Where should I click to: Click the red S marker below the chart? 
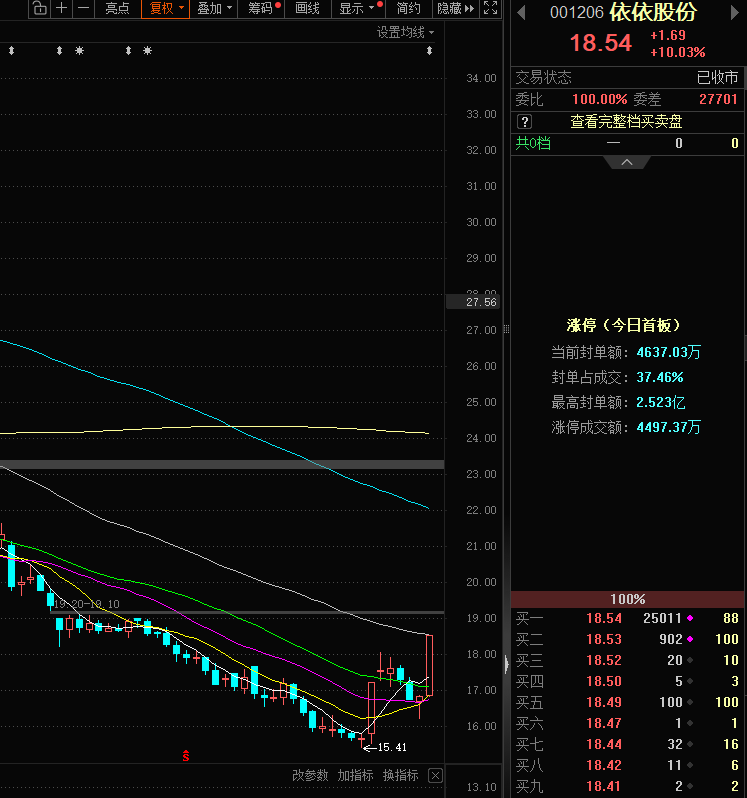(x=186, y=756)
